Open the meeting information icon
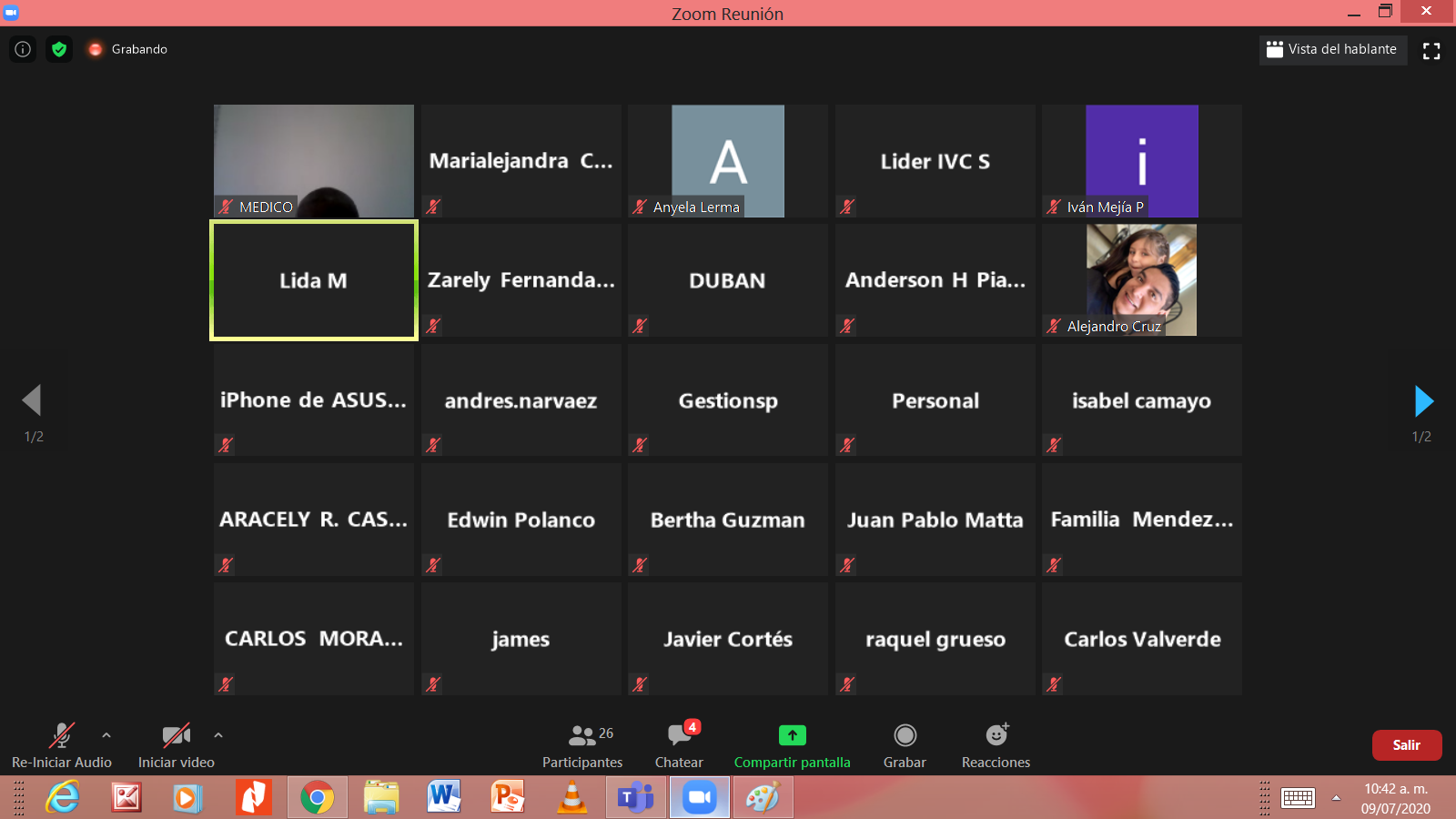The height and width of the screenshot is (819, 1456). point(23,49)
